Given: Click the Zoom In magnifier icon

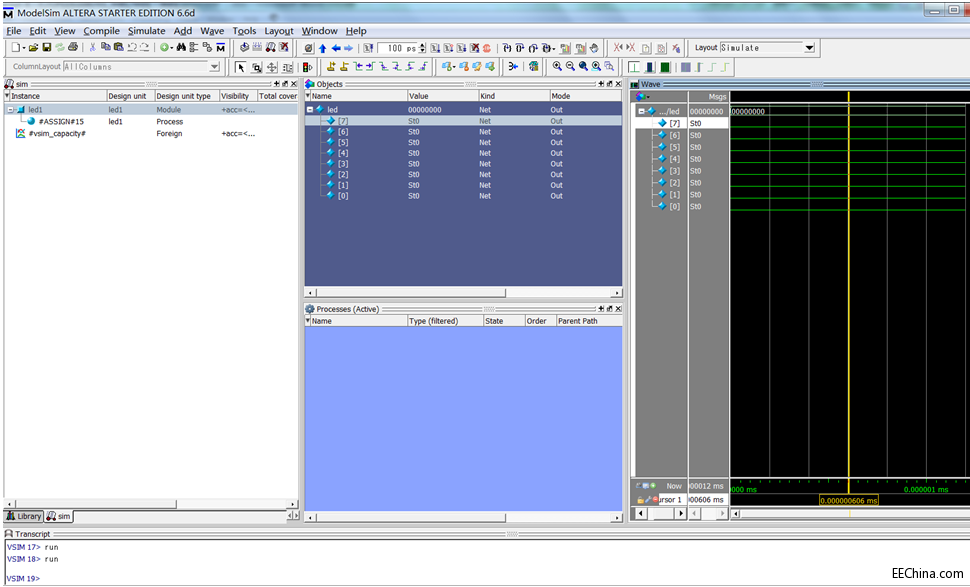Looking at the screenshot, I should coord(557,67).
